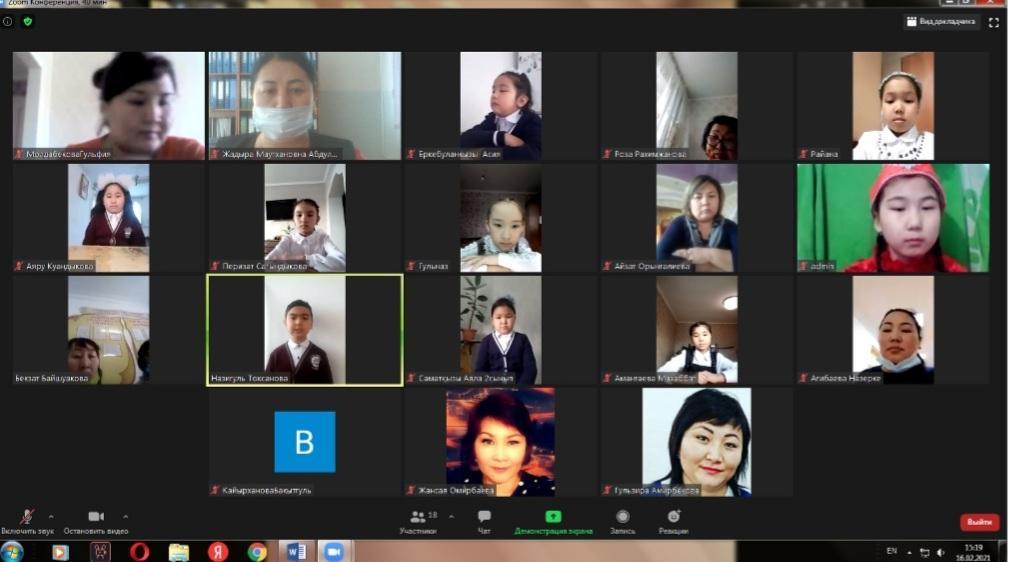Select the Еркебуланкызы Асия video tile
This screenshot has width=1011, height=562.
point(501,106)
